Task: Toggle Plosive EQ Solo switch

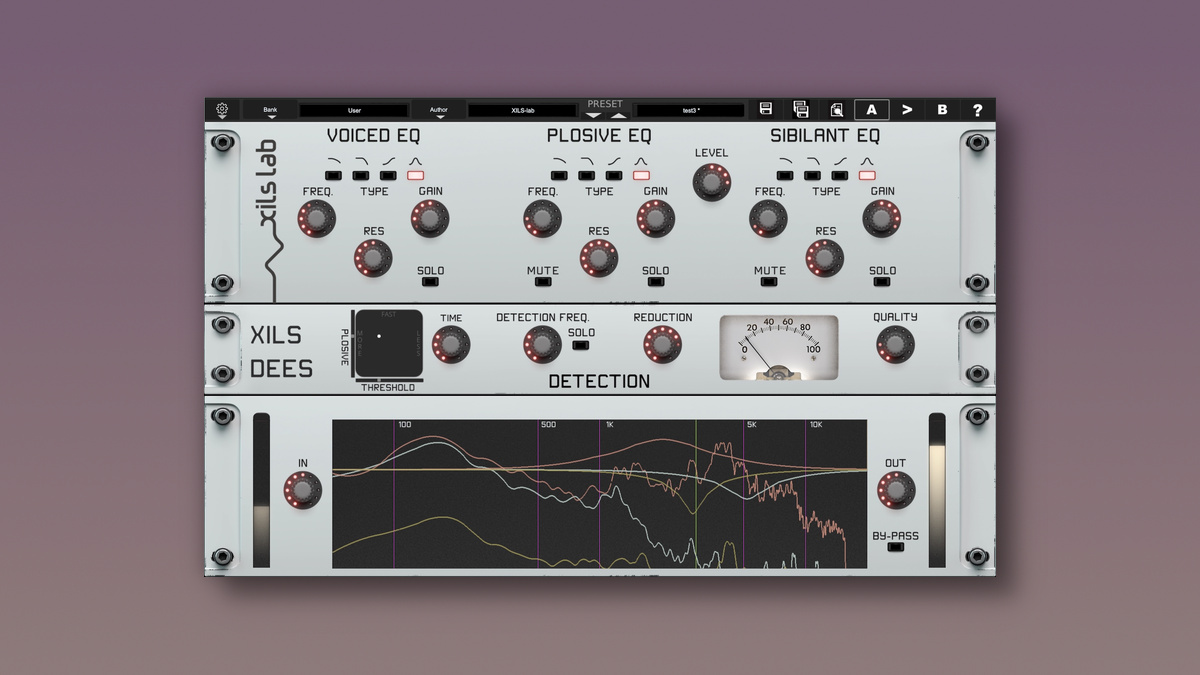Action: pos(656,282)
